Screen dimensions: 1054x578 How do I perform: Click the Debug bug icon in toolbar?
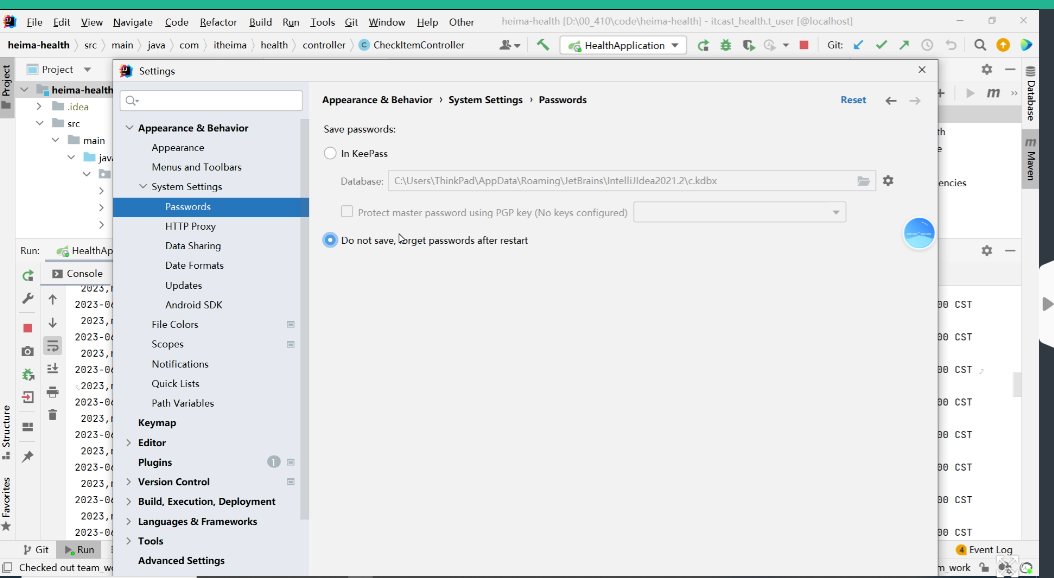(725, 45)
